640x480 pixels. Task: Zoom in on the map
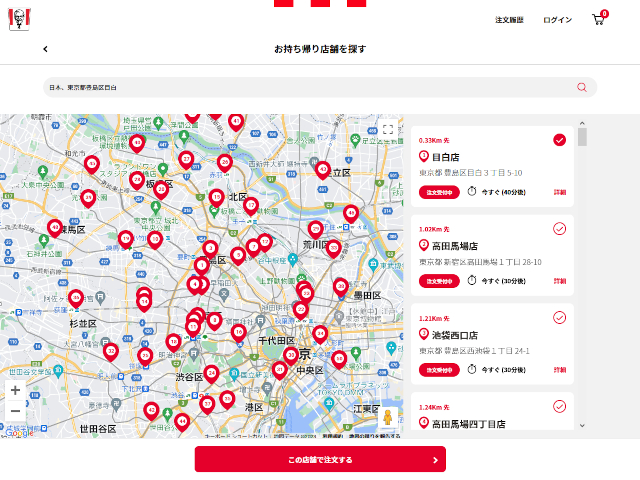[16, 390]
